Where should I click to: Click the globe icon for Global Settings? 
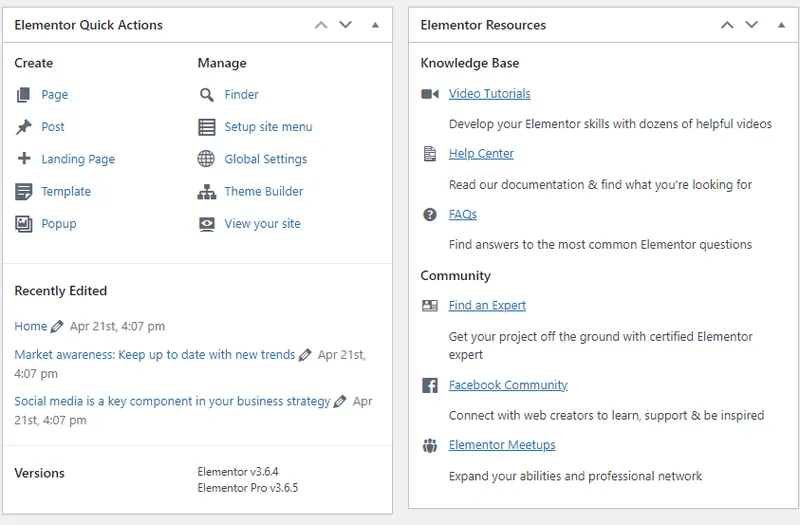(x=206, y=159)
